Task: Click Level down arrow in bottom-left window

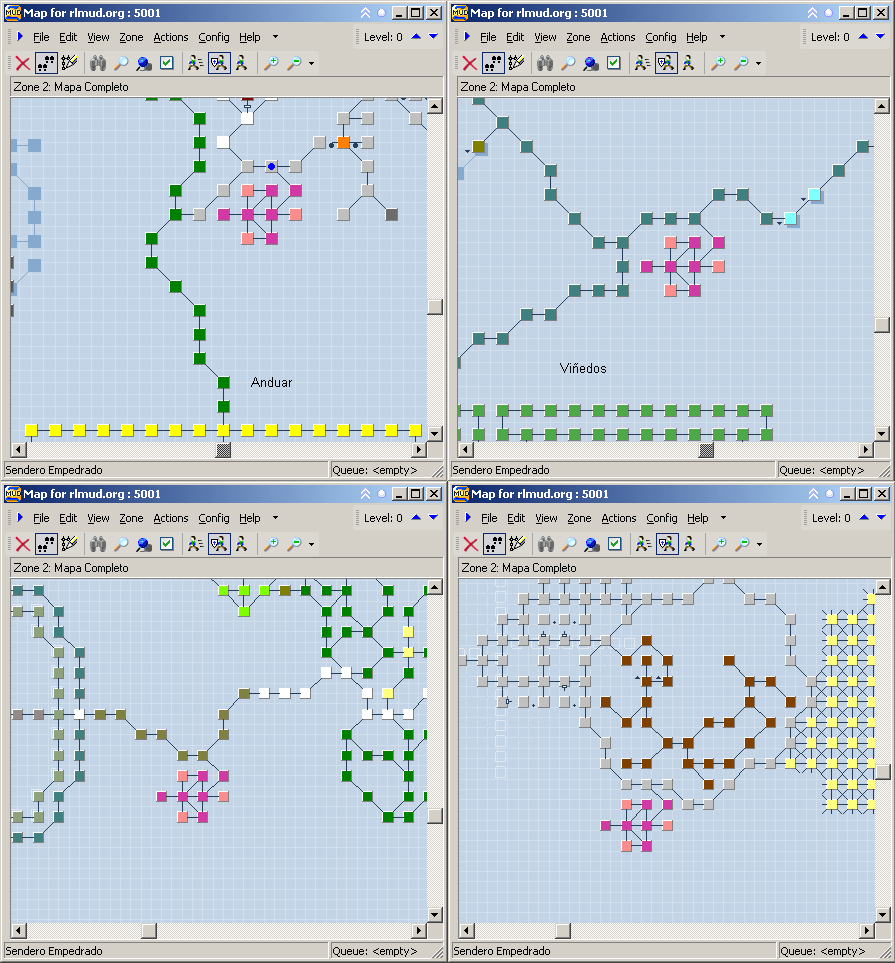Action: pos(433,518)
